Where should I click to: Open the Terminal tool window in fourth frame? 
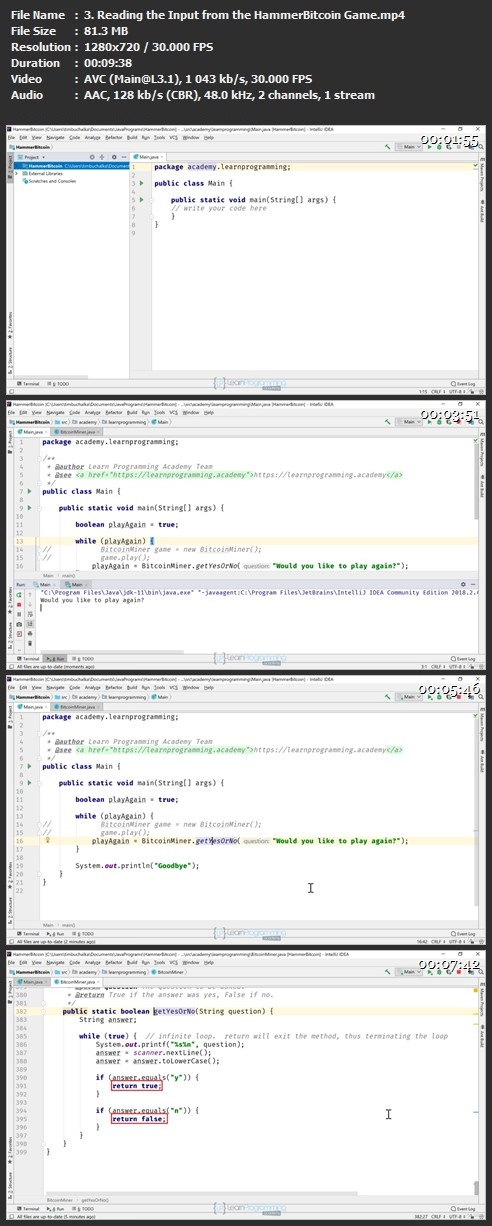[x=29, y=1209]
